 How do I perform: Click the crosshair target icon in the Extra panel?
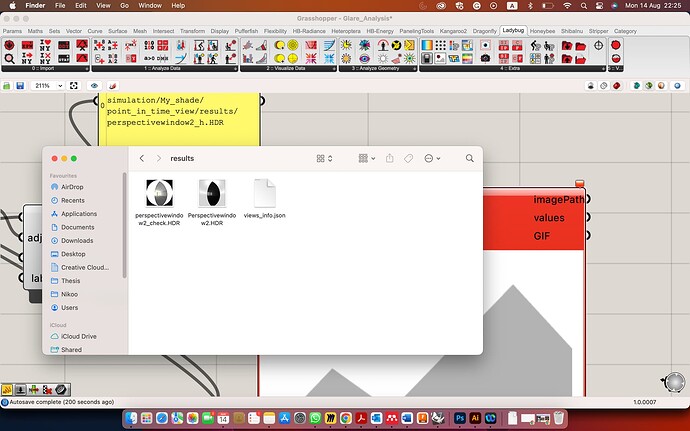[598, 45]
